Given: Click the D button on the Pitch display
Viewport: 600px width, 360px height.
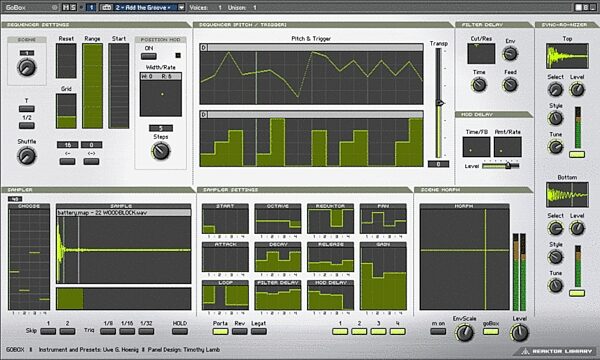Looking at the screenshot, I should point(204,47).
